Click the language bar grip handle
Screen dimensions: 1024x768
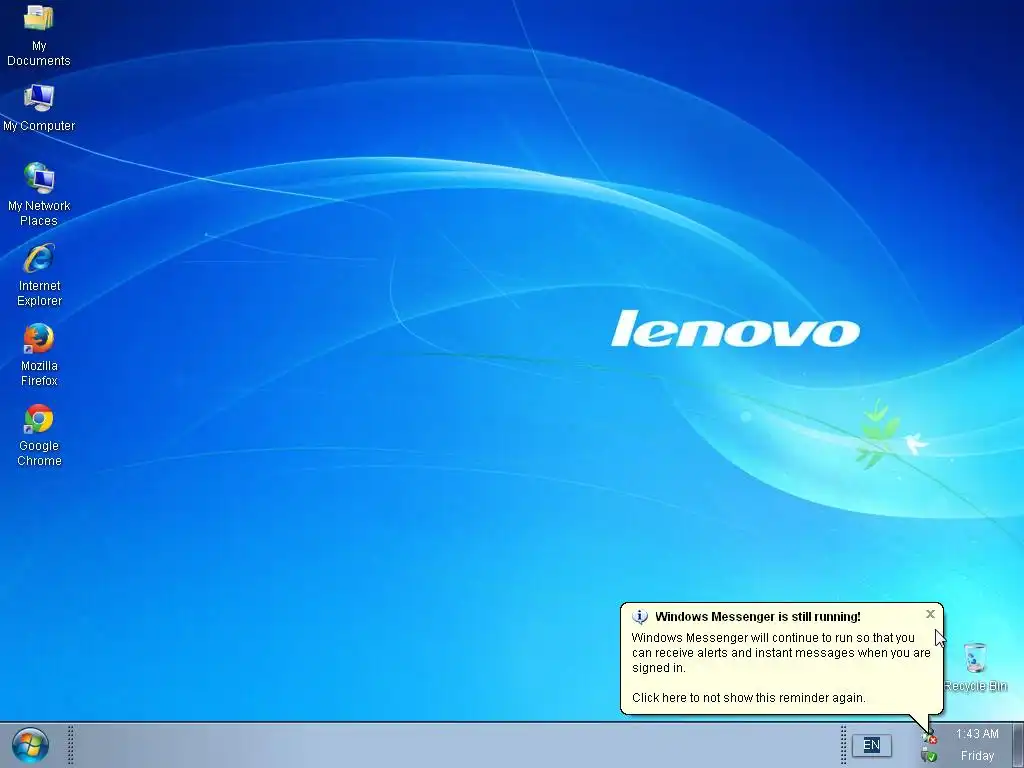coord(843,745)
